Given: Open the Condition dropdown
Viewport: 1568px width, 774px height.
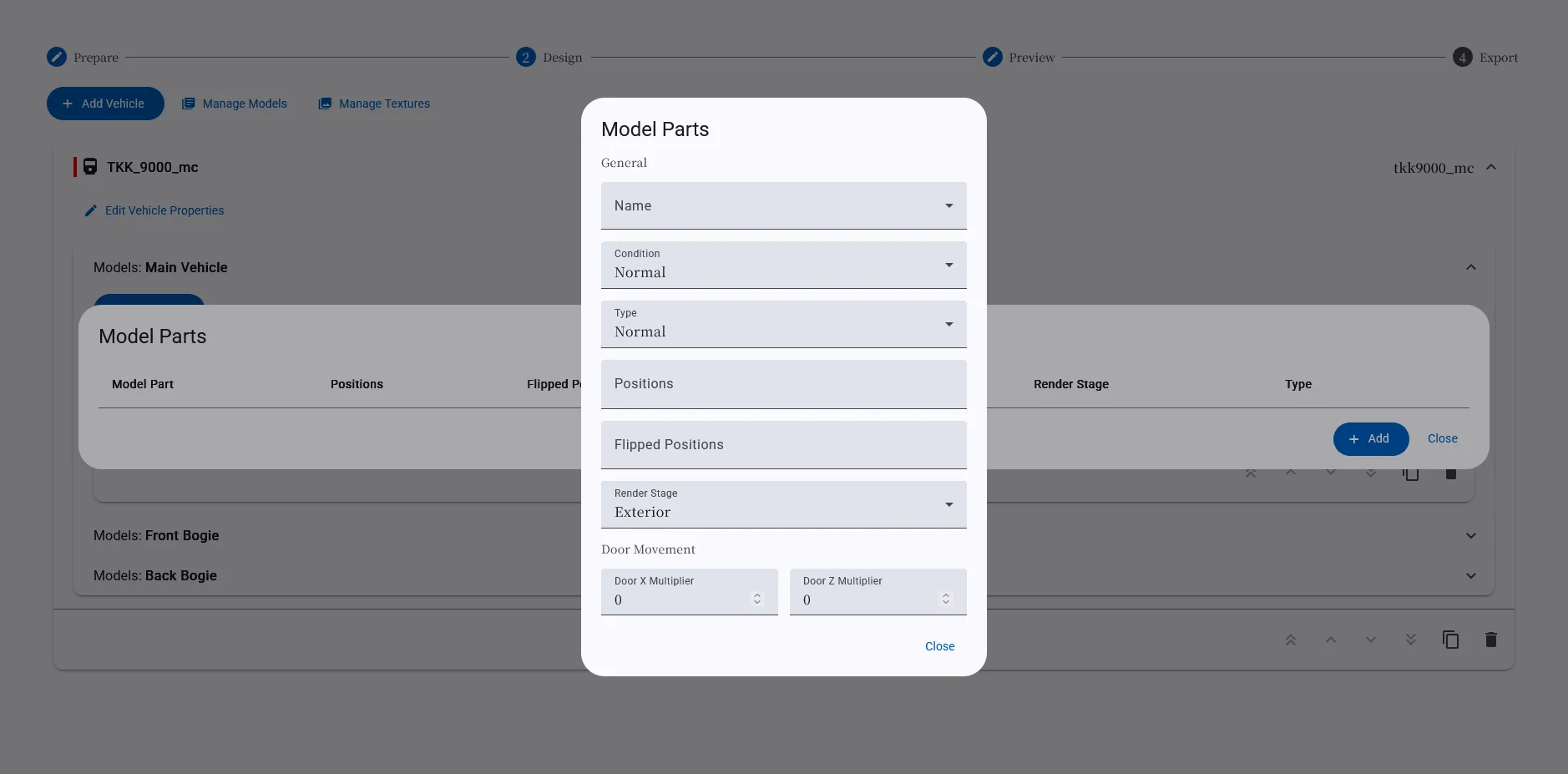Looking at the screenshot, I should tap(782, 266).
